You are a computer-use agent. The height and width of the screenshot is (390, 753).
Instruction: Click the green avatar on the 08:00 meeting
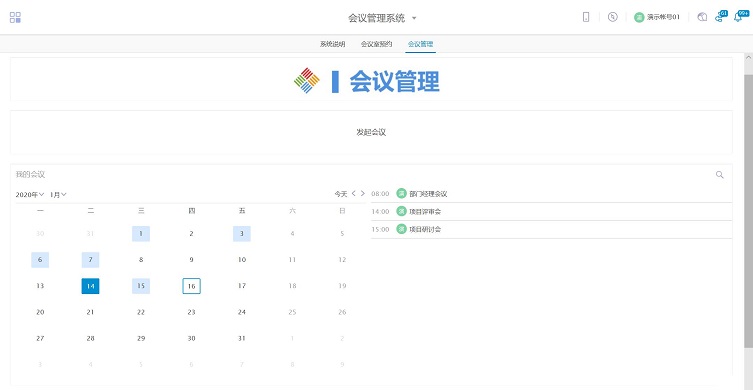(x=401, y=194)
